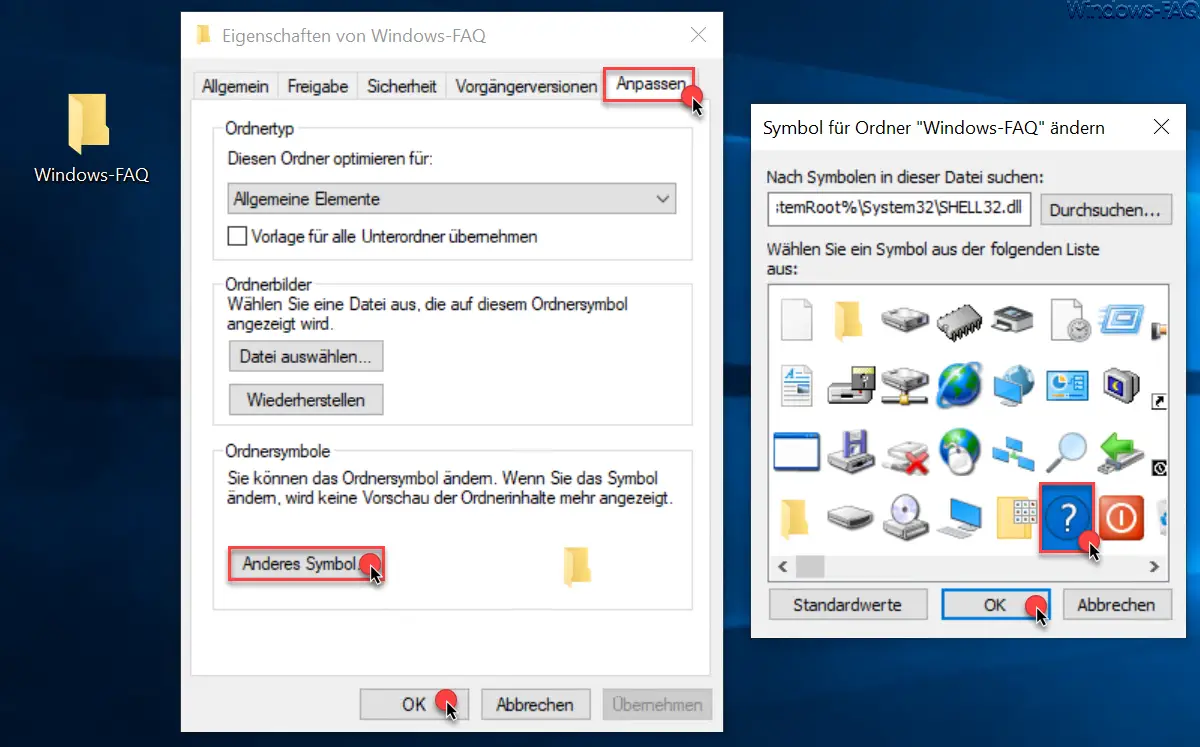Select the globe with blue ring icon
Screen dimensions: 1200x747
pos(959,385)
